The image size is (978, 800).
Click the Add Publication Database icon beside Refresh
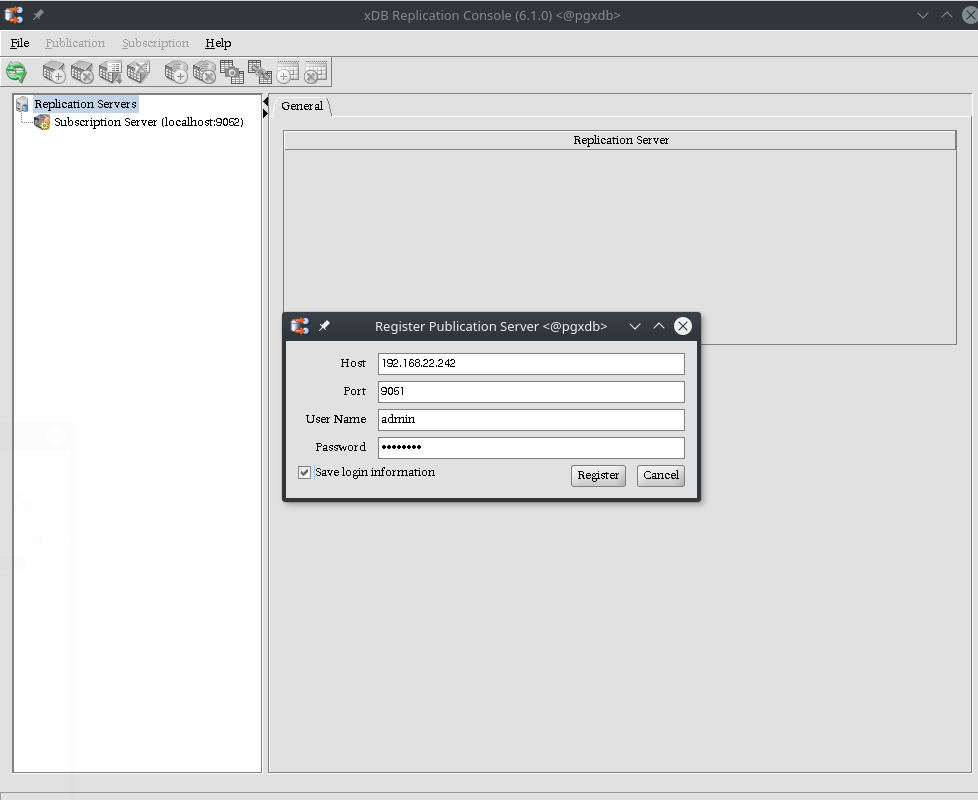pos(54,72)
